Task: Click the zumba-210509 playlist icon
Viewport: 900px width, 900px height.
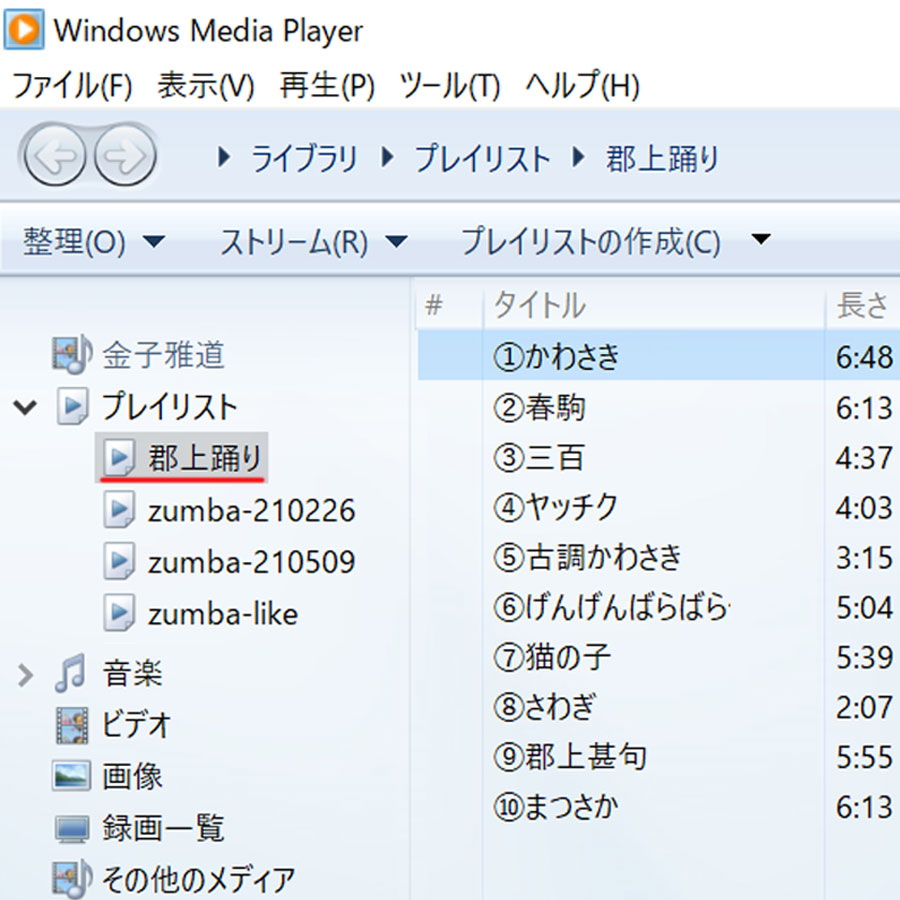Action: (x=119, y=561)
